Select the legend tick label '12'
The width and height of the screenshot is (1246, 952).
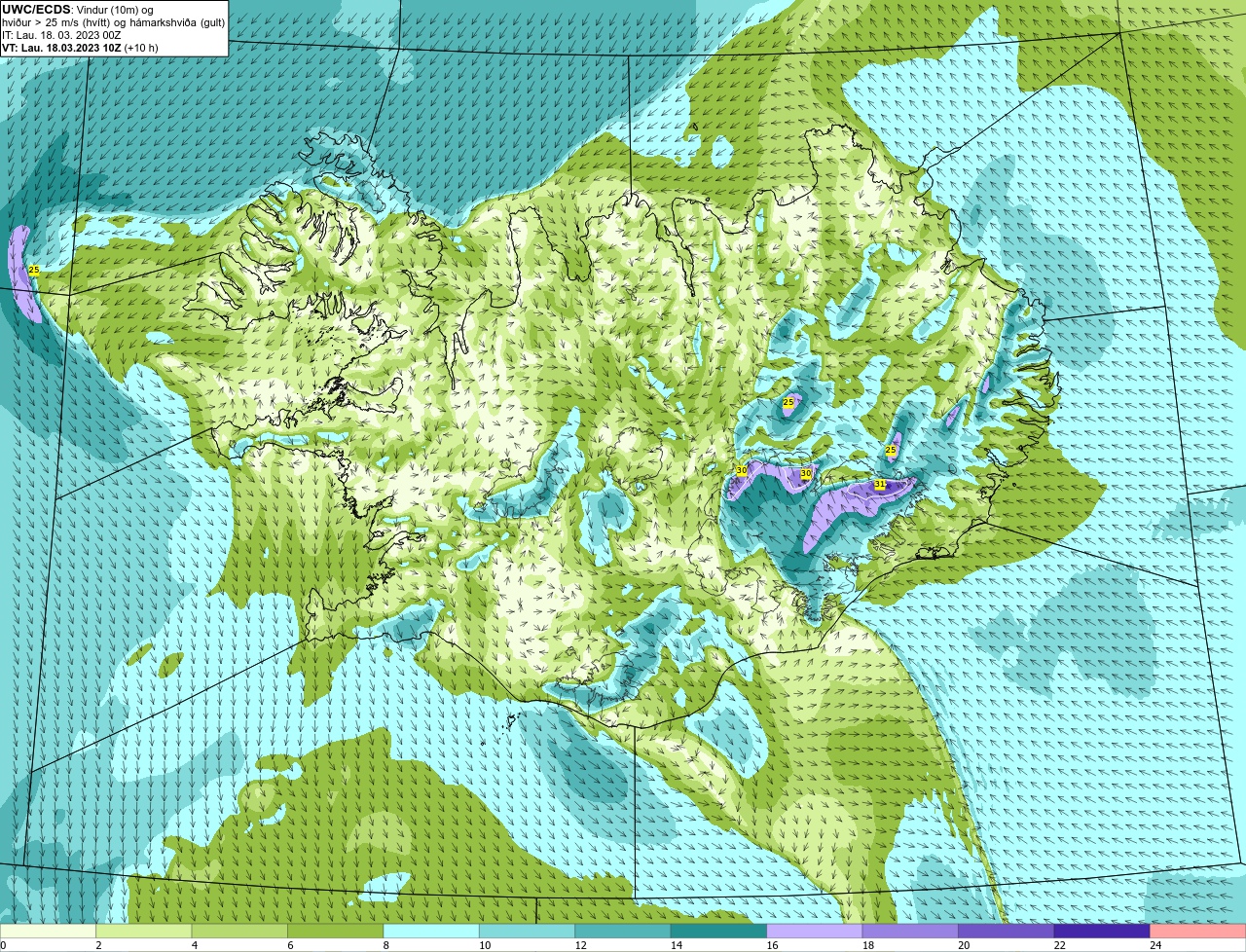click(x=580, y=945)
